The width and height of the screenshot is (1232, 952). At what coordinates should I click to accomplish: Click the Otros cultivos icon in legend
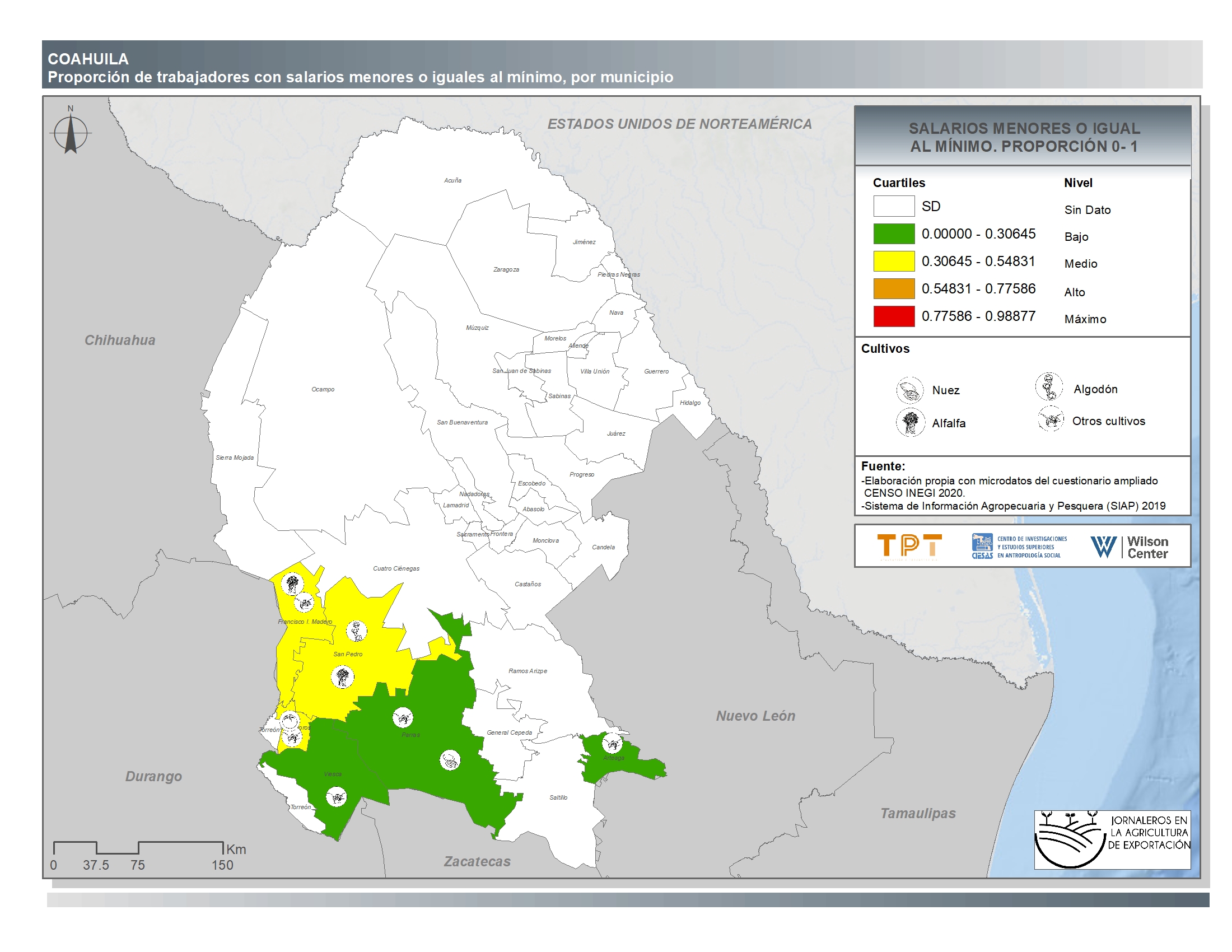point(1050,419)
